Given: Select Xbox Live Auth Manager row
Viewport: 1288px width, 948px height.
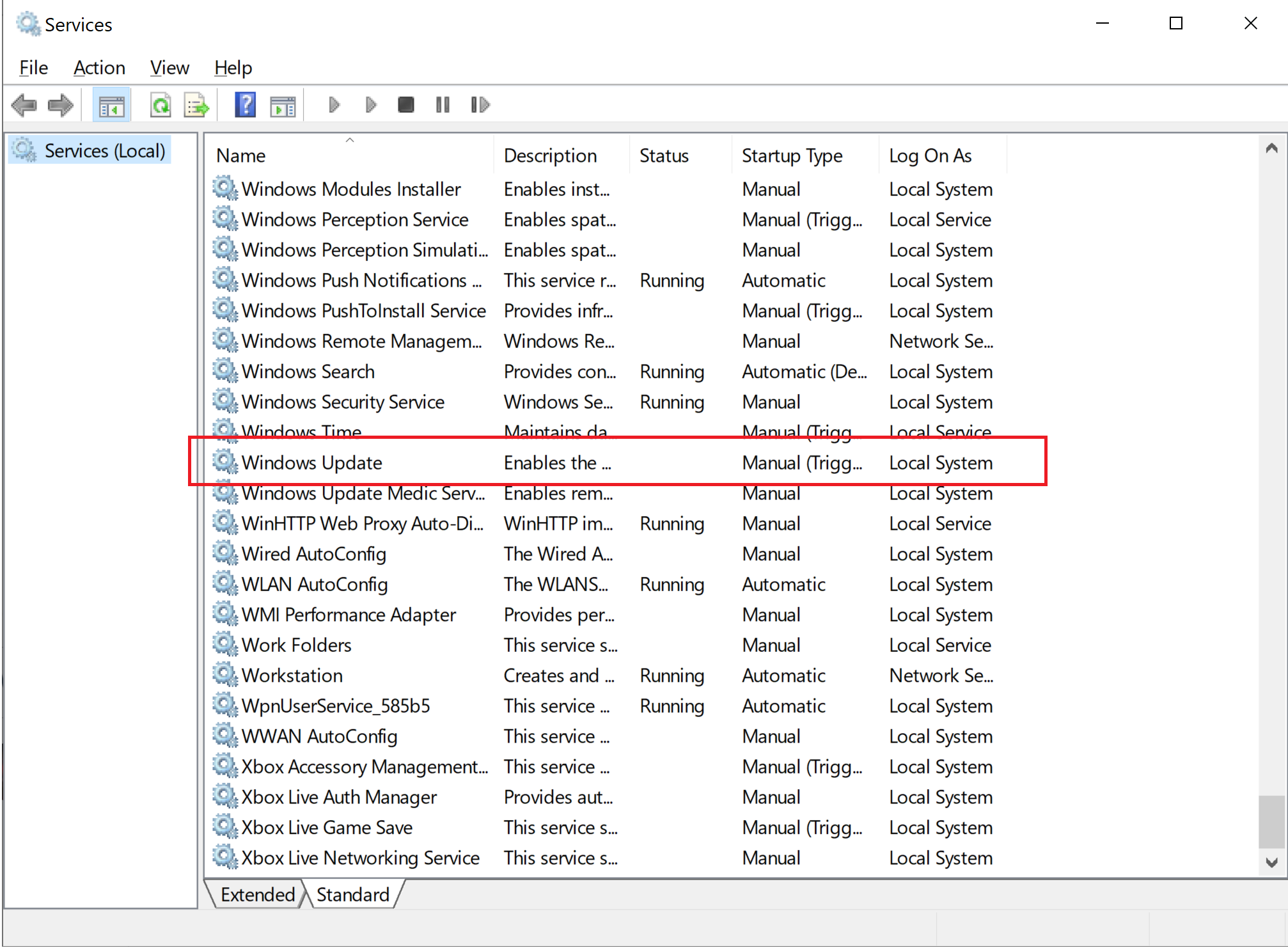Looking at the screenshot, I should click(609, 797).
